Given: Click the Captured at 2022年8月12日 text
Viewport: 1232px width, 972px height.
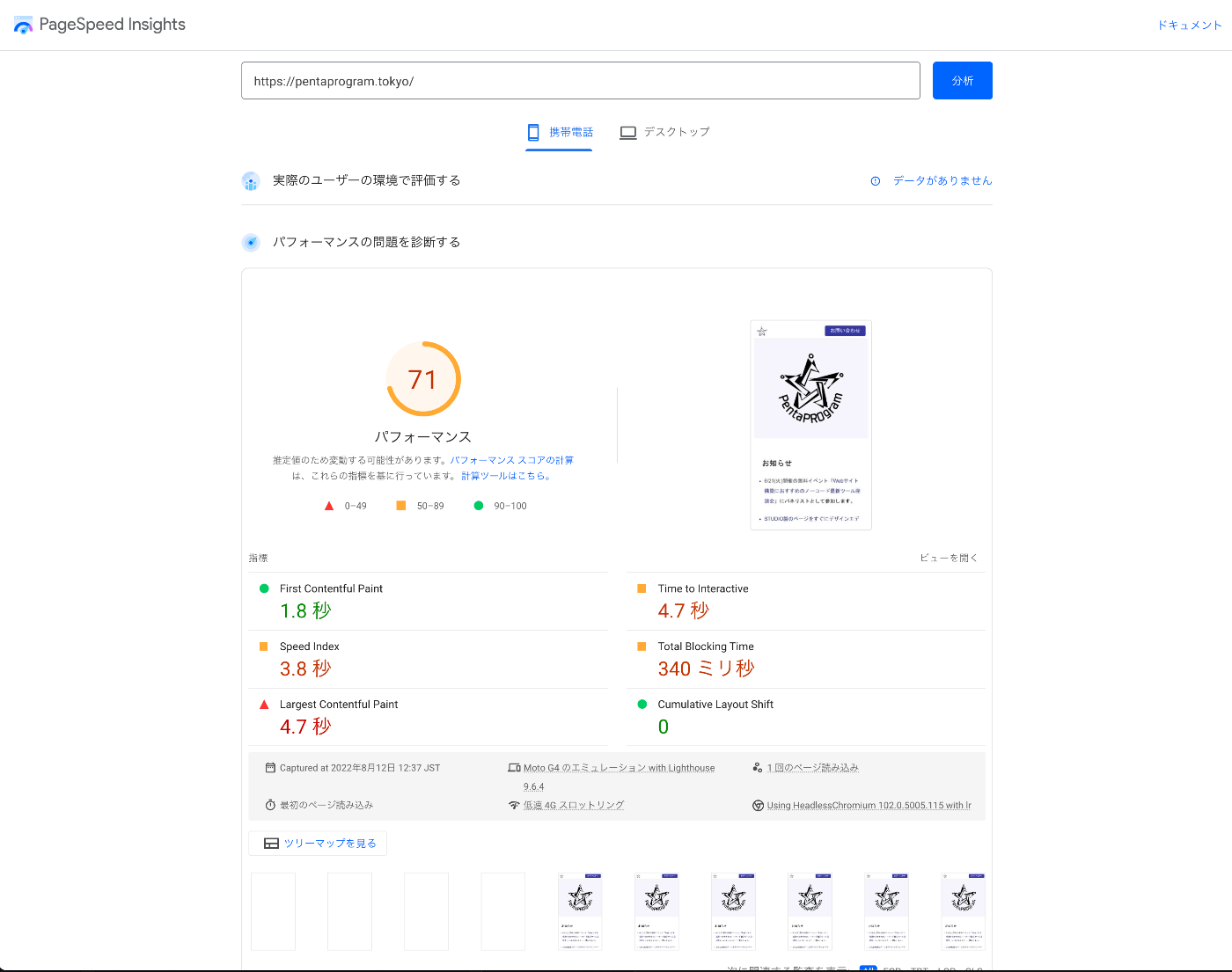Looking at the screenshot, I should click(360, 768).
